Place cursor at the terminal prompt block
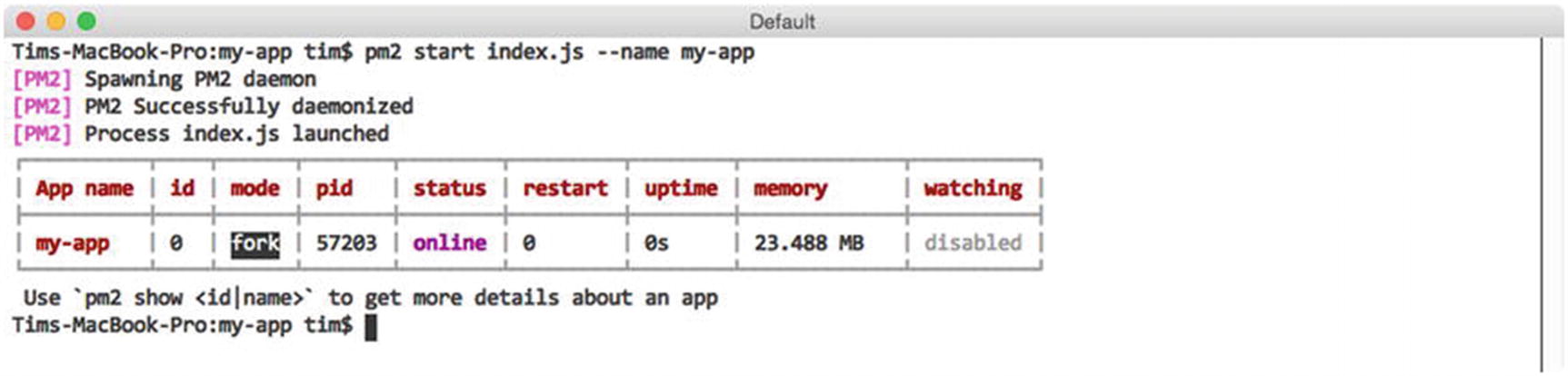Screen dimensions: 1568x376 point(371,327)
